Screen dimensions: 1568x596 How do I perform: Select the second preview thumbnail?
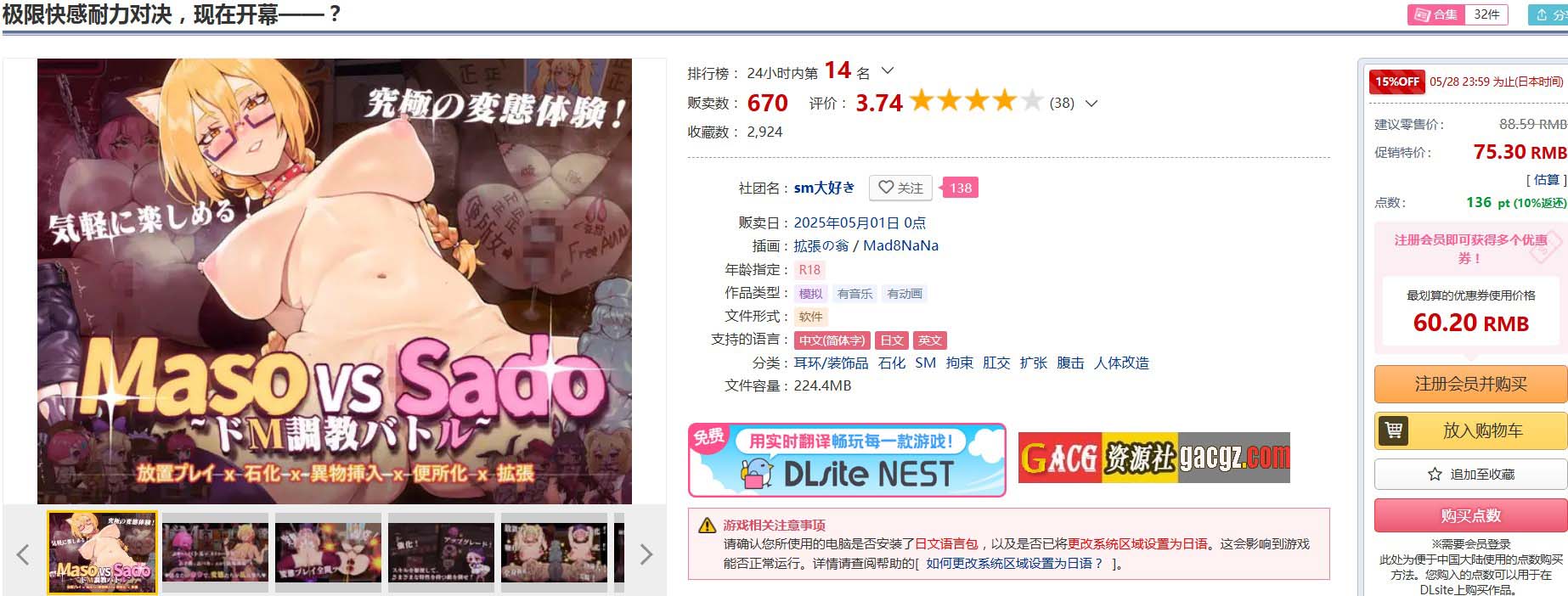point(215,552)
